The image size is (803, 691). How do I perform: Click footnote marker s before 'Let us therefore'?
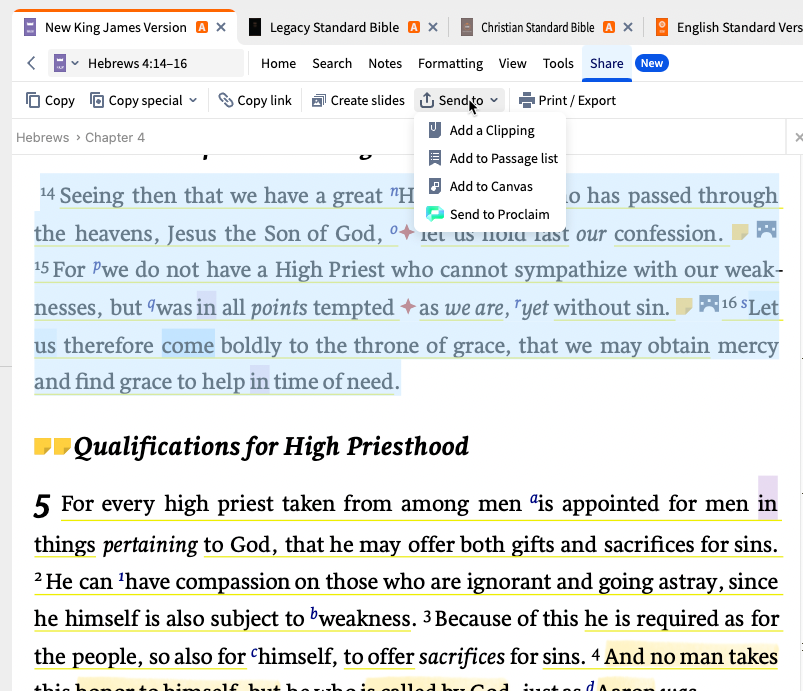744,303
